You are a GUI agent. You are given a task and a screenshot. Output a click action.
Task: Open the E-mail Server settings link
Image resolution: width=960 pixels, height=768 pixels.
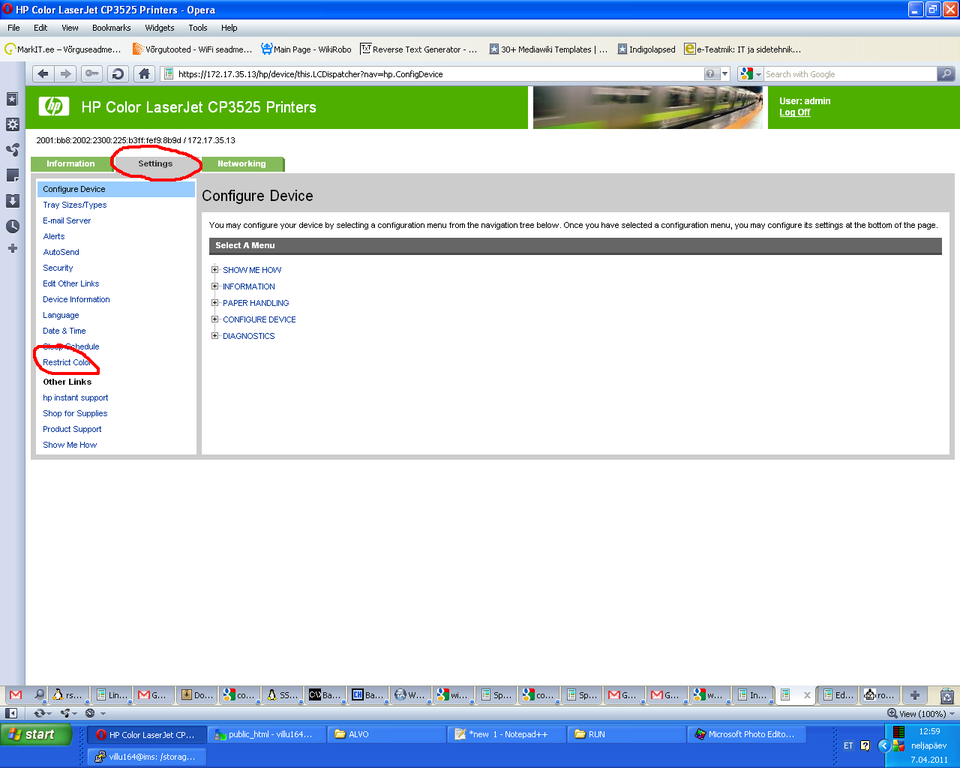tap(67, 220)
